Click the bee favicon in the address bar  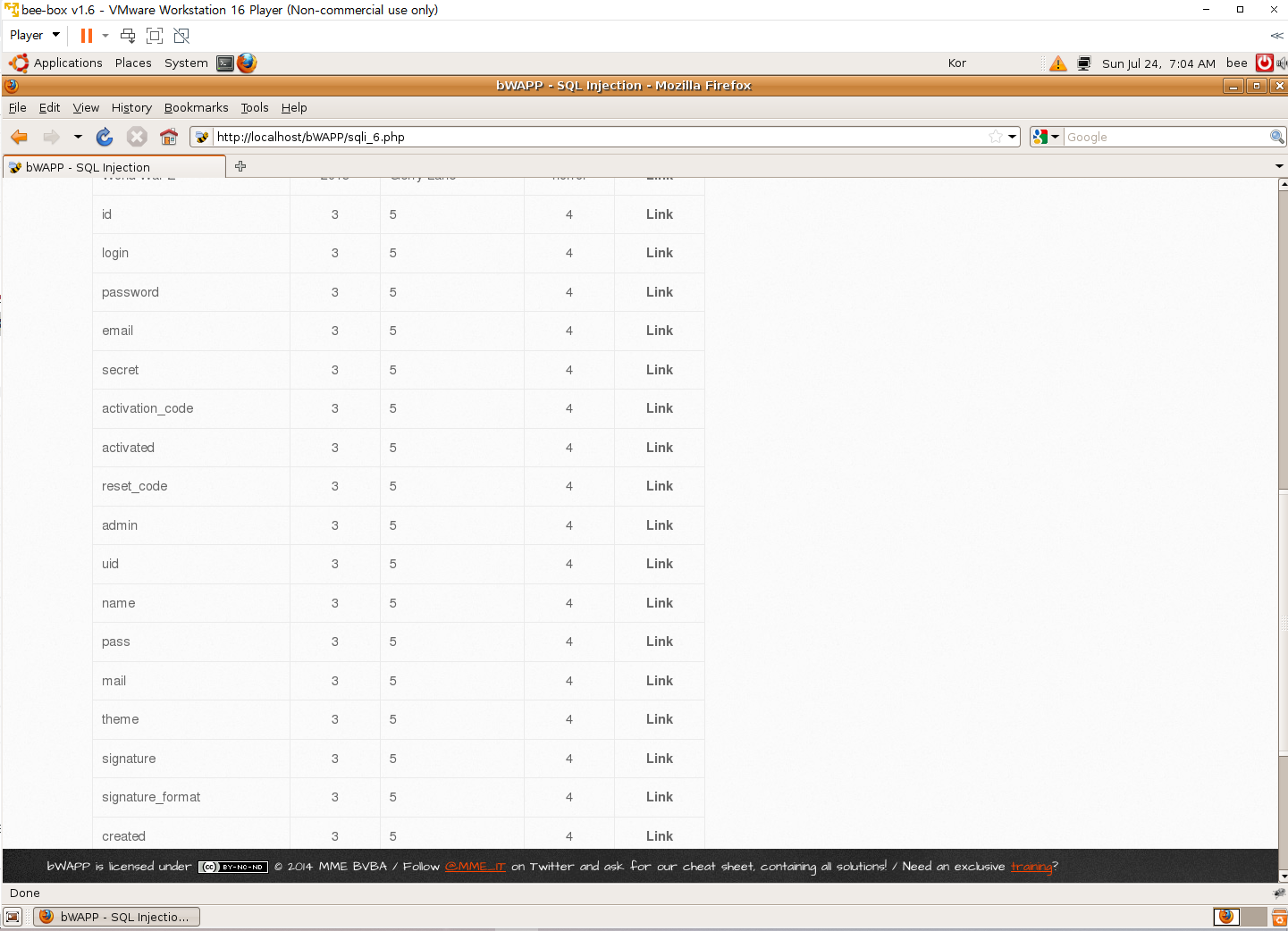point(202,137)
